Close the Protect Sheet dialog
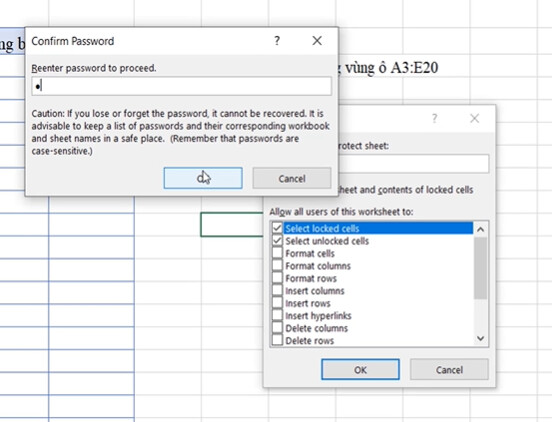552x422 pixels. (x=475, y=118)
